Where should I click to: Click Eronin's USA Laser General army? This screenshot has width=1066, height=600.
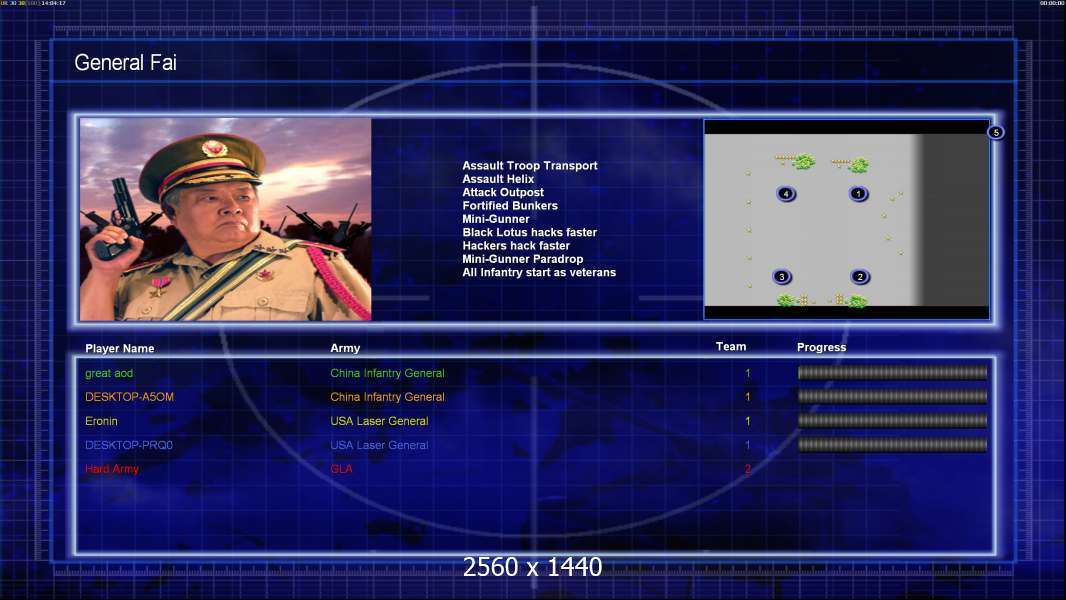coord(379,421)
